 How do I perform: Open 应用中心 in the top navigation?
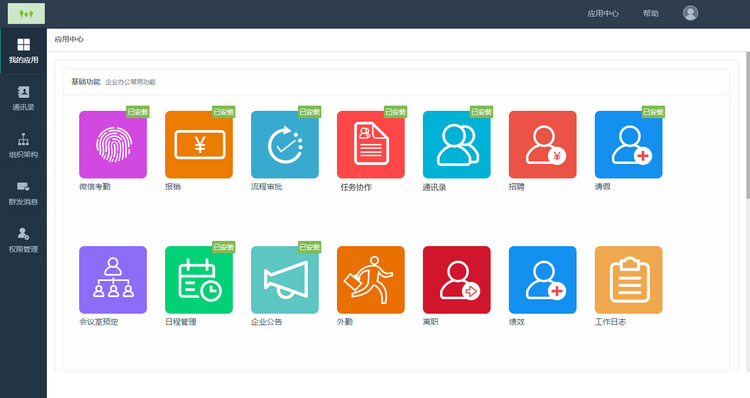click(x=603, y=13)
